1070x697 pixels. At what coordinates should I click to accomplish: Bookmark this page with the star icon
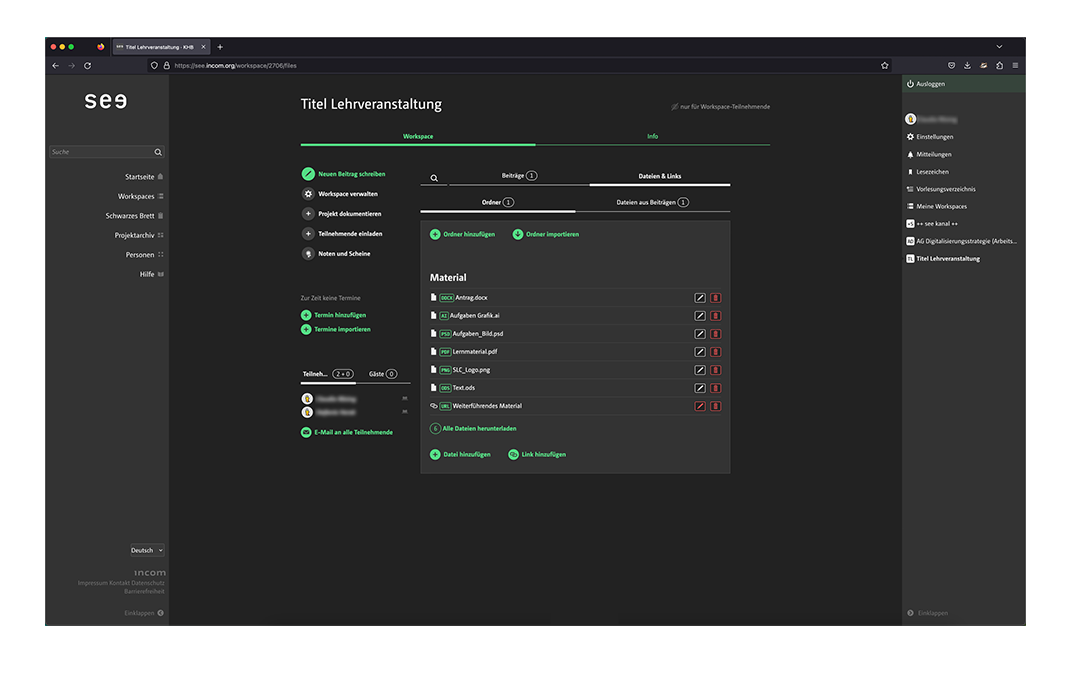tap(884, 66)
